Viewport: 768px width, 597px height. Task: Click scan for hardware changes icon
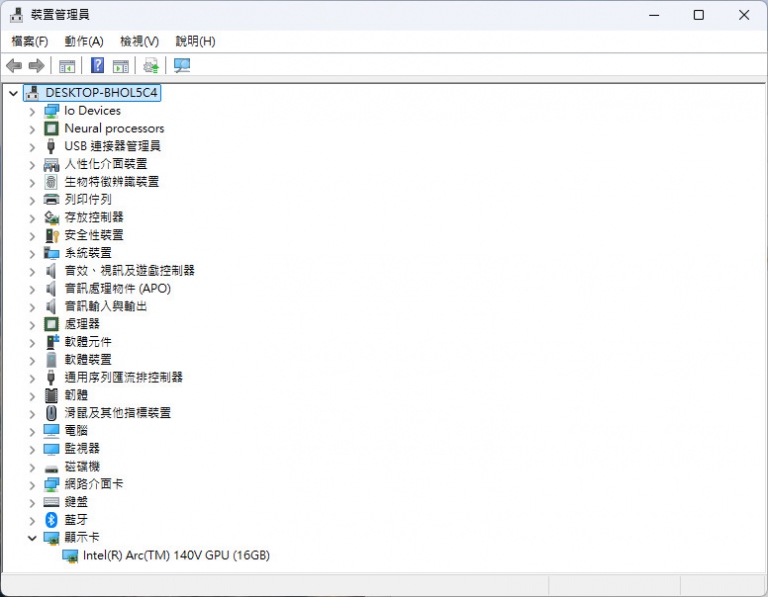(x=182, y=66)
